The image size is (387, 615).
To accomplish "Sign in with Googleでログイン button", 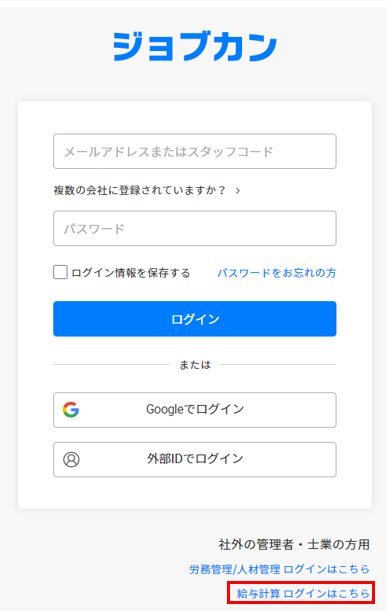I will click(x=195, y=410).
